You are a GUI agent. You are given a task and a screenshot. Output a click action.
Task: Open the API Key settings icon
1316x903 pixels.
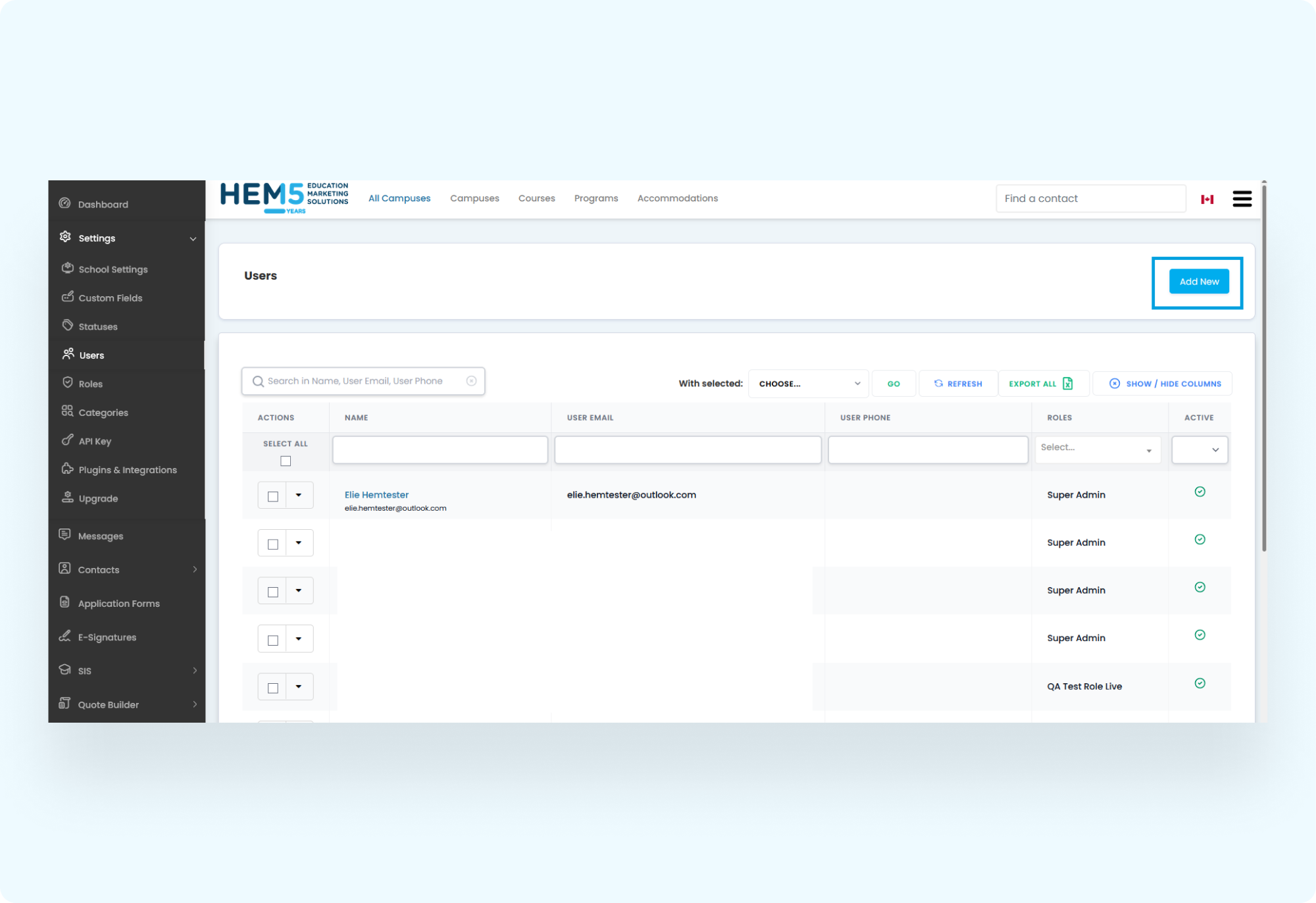tap(68, 441)
